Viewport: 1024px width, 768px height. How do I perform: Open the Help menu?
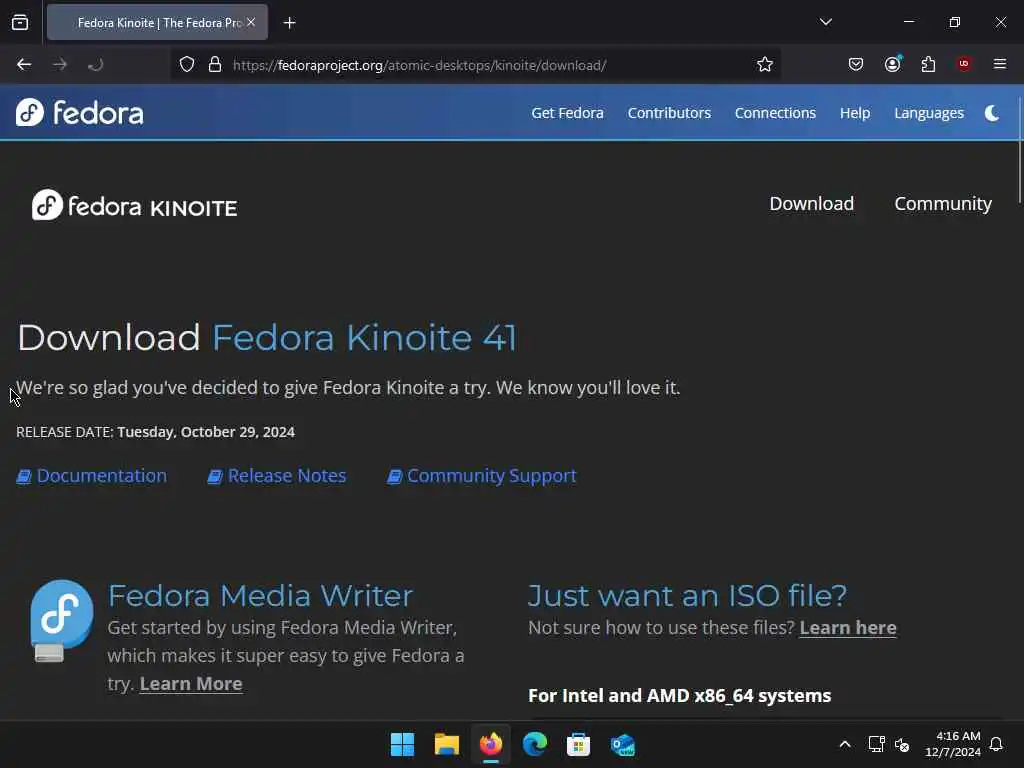tap(854, 113)
